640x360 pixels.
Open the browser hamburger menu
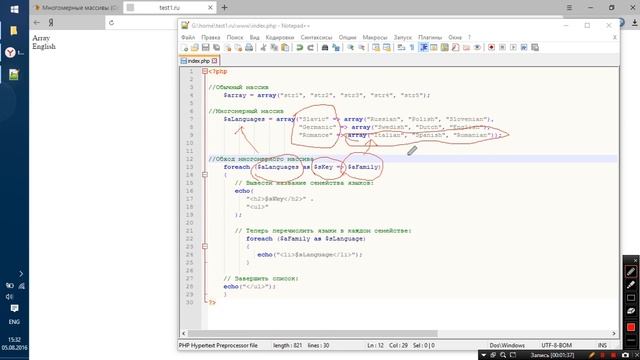point(569,7)
